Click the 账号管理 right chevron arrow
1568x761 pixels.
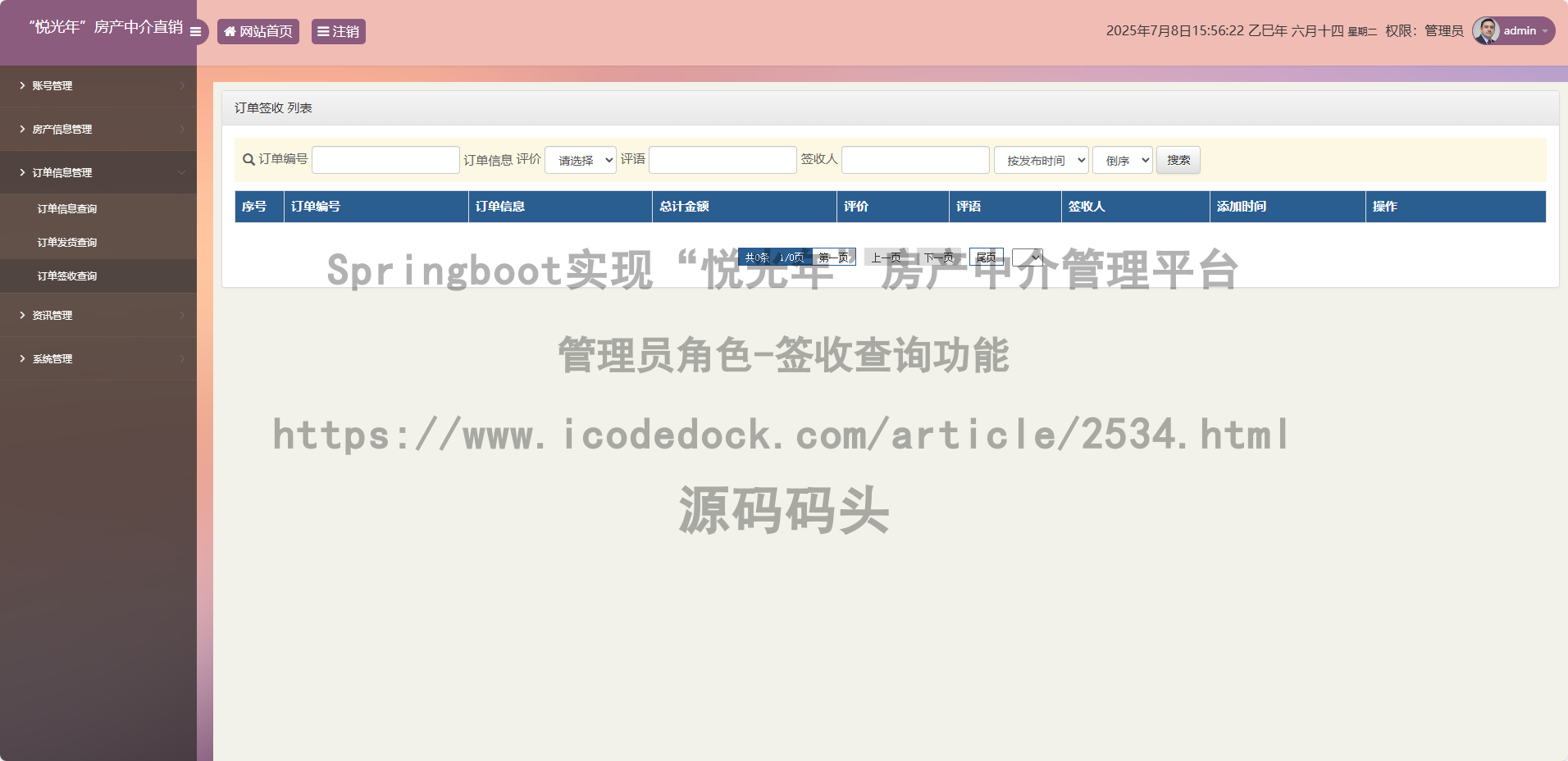pos(182,85)
